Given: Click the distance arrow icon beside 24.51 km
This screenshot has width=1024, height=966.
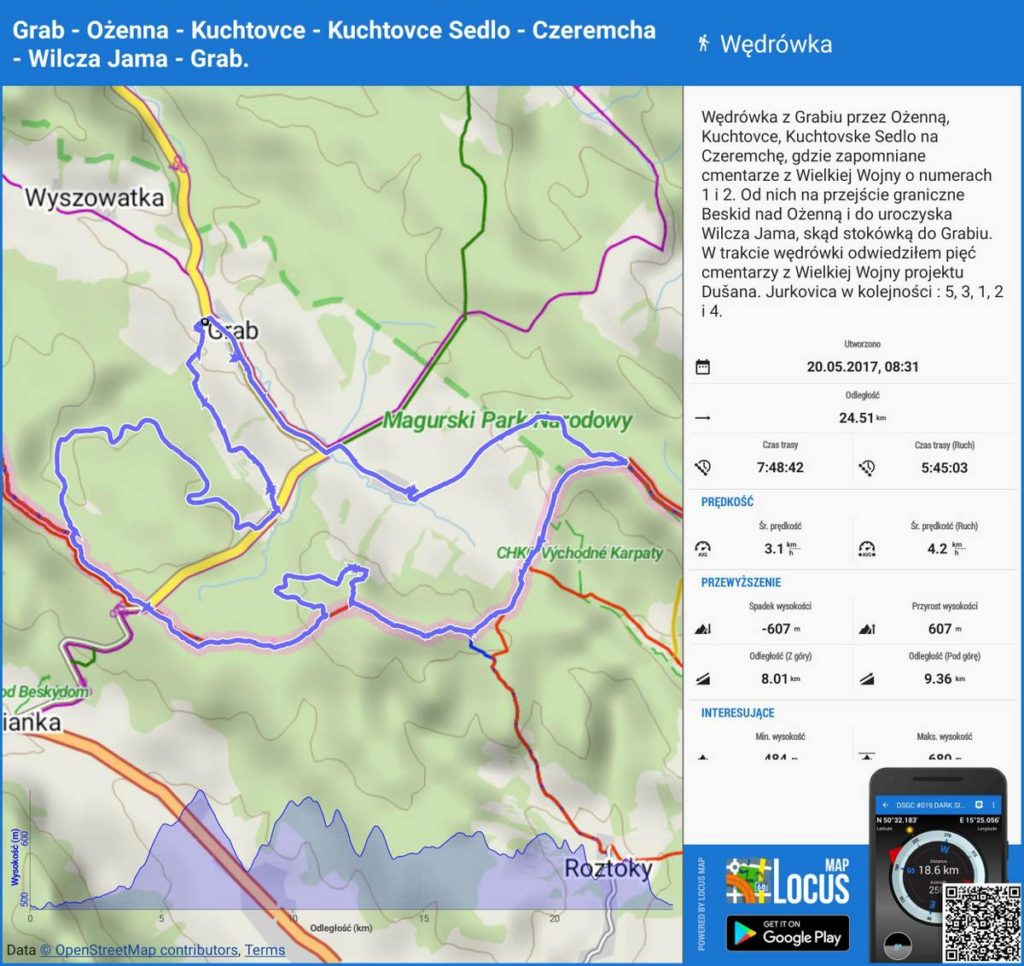Looking at the screenshot, I should (703, 417).
